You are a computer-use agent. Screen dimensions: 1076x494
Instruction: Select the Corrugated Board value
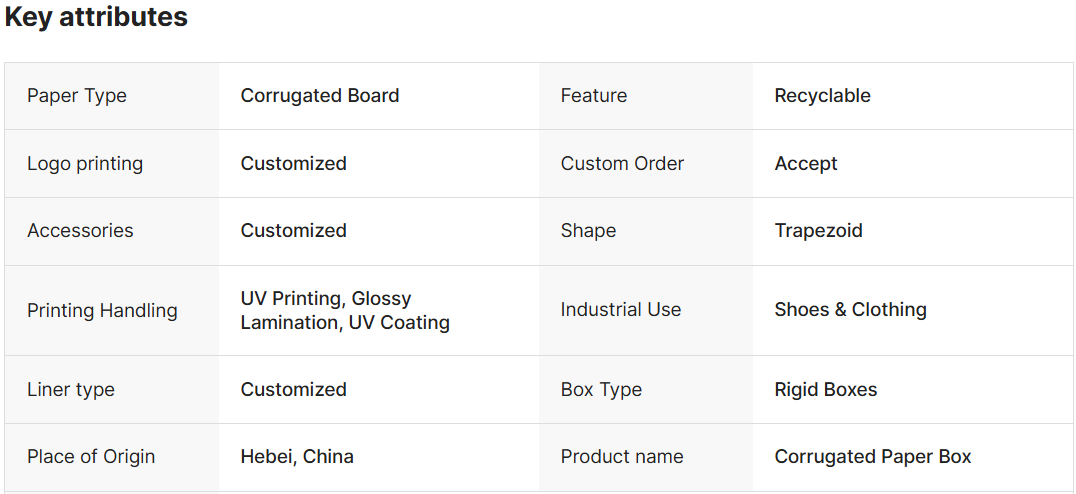pos(320,96)
